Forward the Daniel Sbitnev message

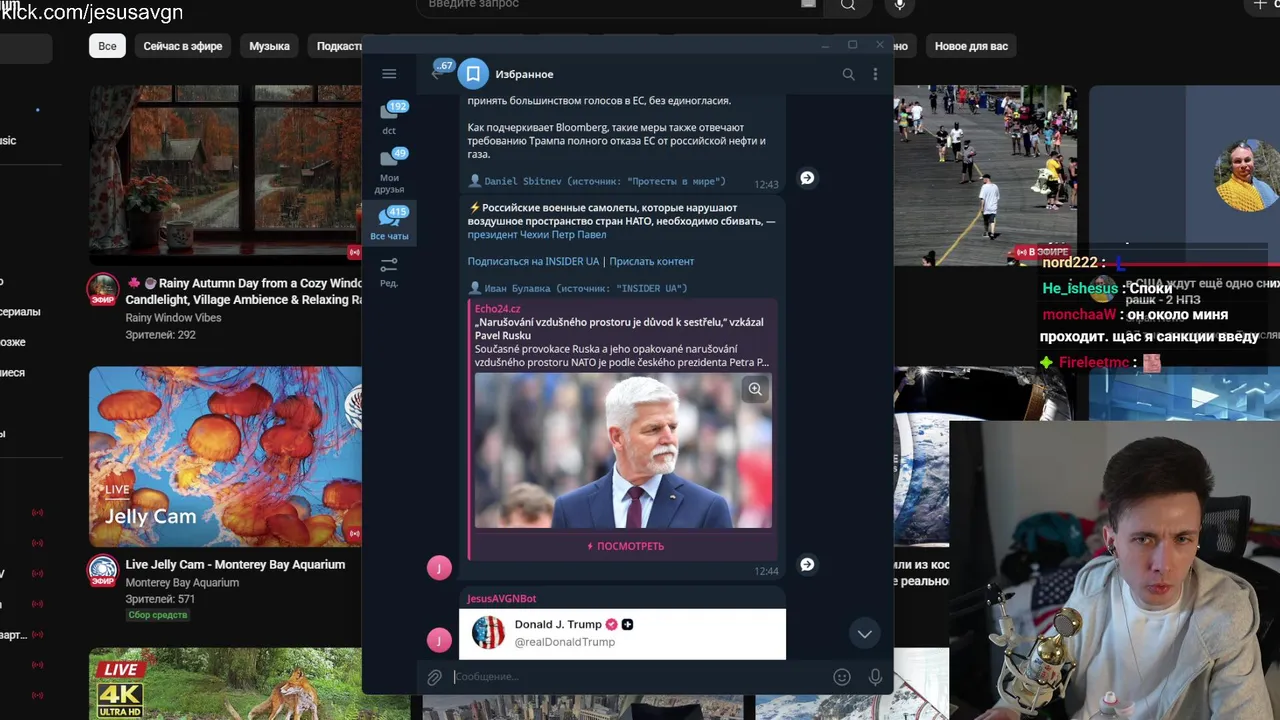coord(807,178)
